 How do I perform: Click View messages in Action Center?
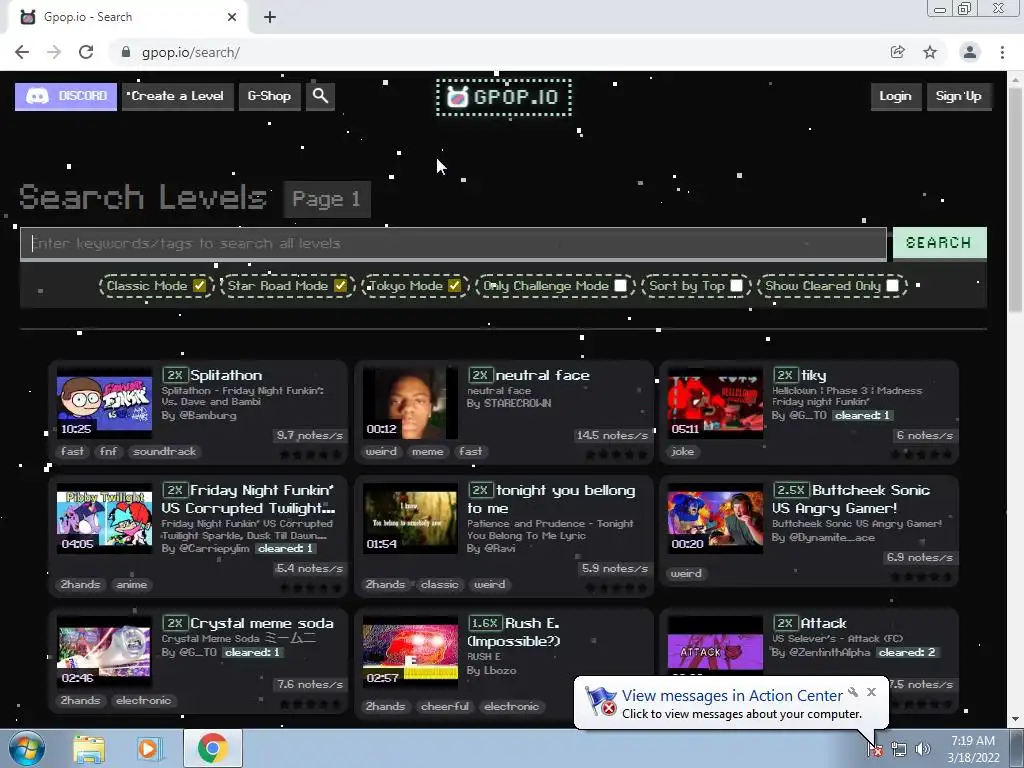point(732,696)
